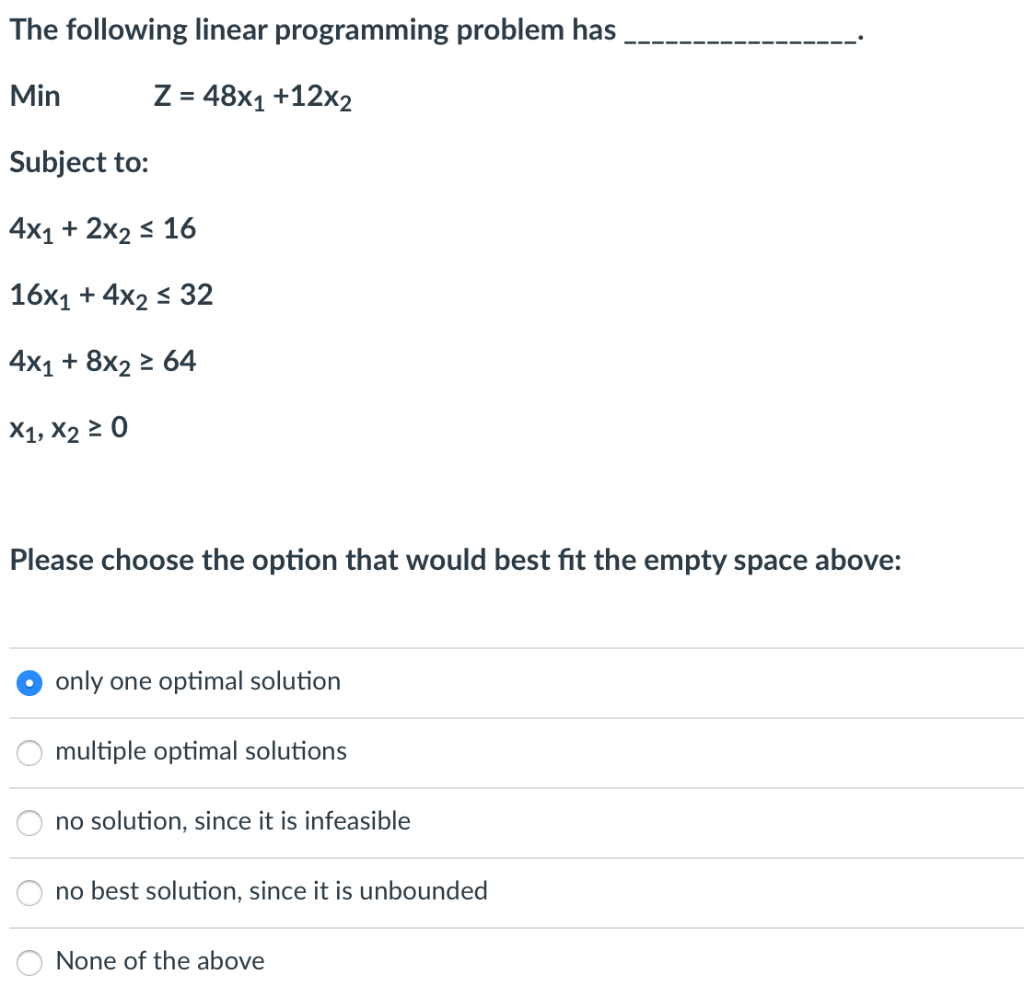This screenshot has width=1024, height=998.
Task: Click the constraint 16x1 + 4x2 ≤ 32
Action: click(110, 294)
